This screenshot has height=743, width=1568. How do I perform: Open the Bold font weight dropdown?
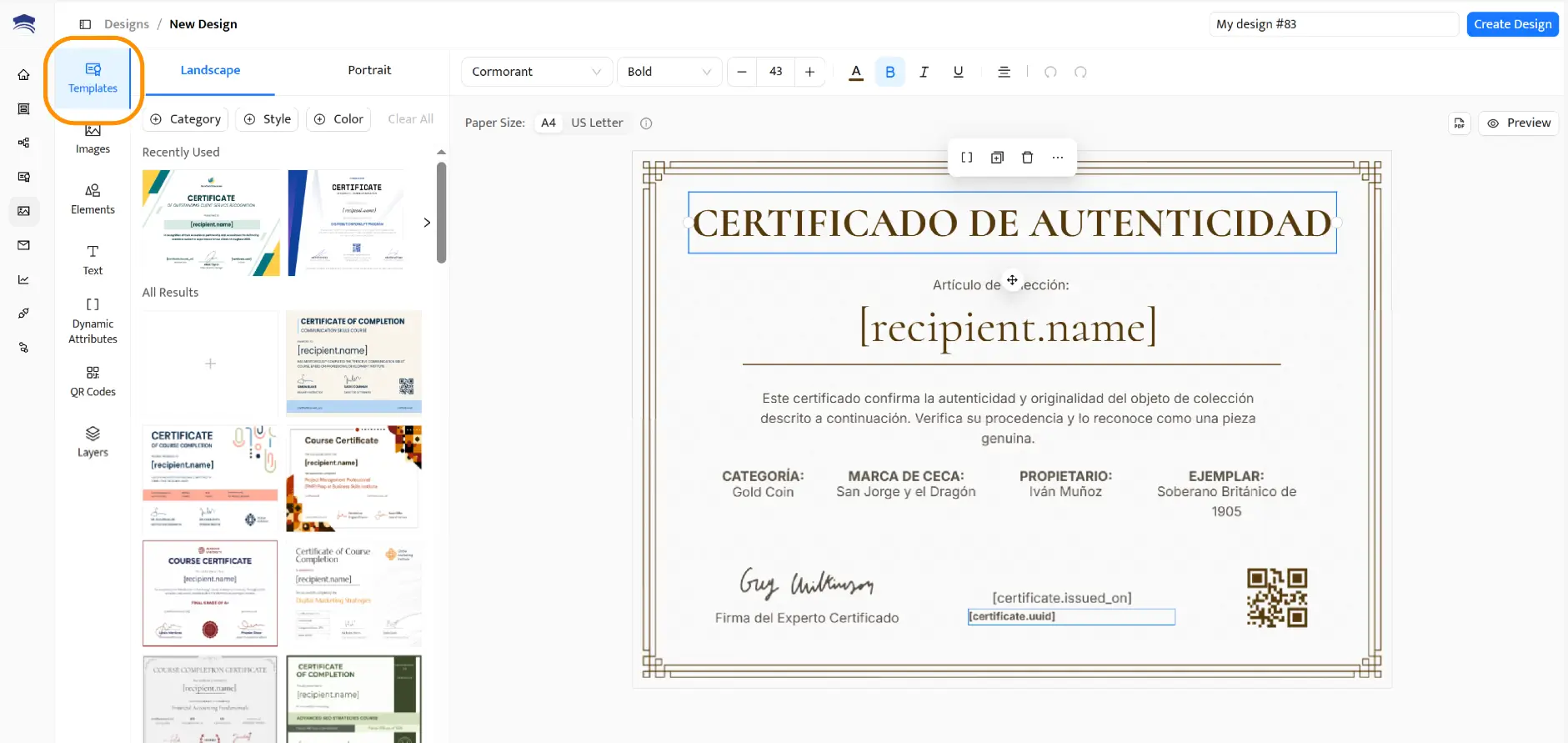point(669,72)
